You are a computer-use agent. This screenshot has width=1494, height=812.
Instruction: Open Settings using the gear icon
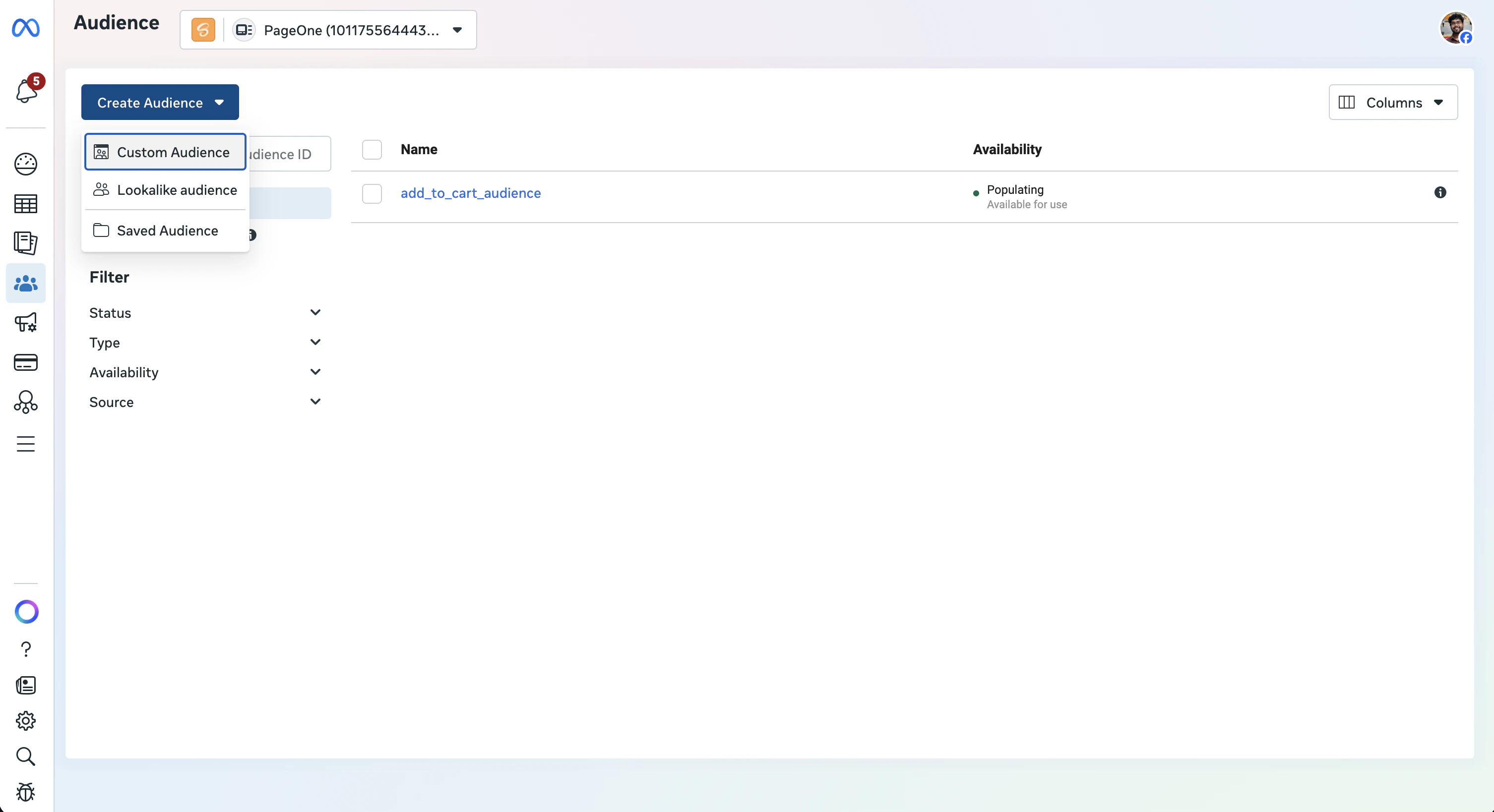tap(25, 720)
